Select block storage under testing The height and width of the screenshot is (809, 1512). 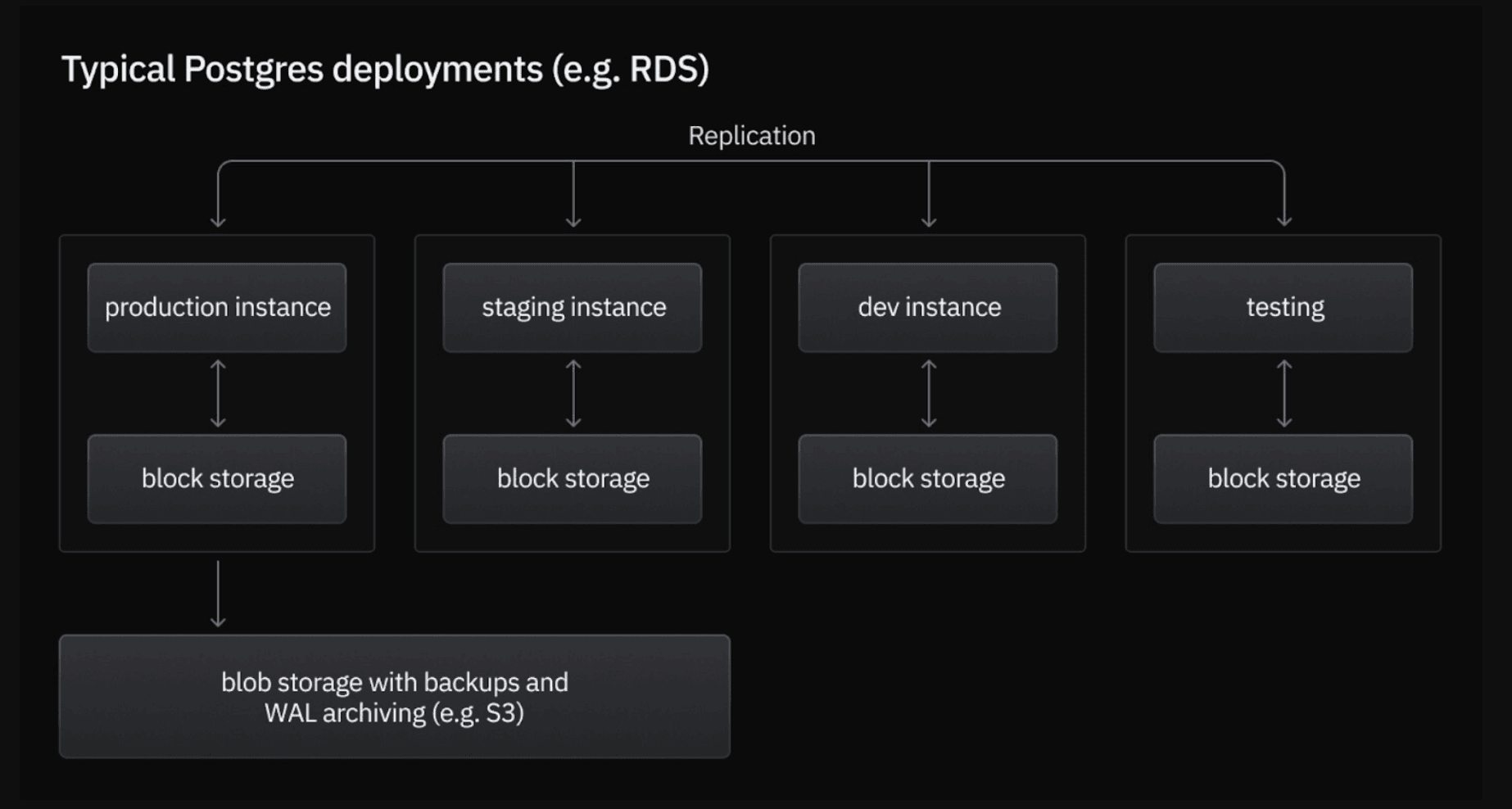[1283, 478]
